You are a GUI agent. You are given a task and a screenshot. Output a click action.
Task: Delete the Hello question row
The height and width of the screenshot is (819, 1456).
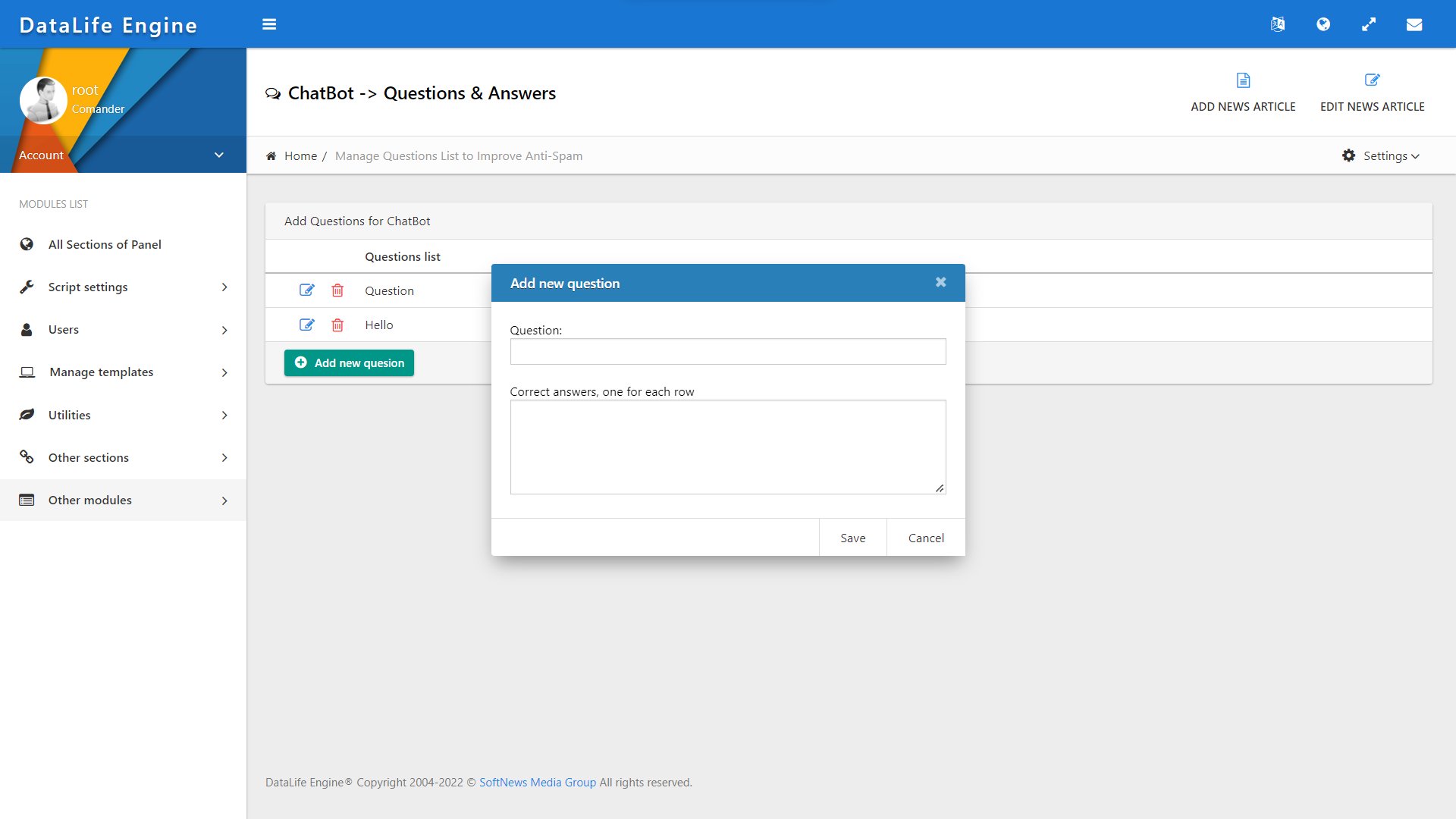337,325
